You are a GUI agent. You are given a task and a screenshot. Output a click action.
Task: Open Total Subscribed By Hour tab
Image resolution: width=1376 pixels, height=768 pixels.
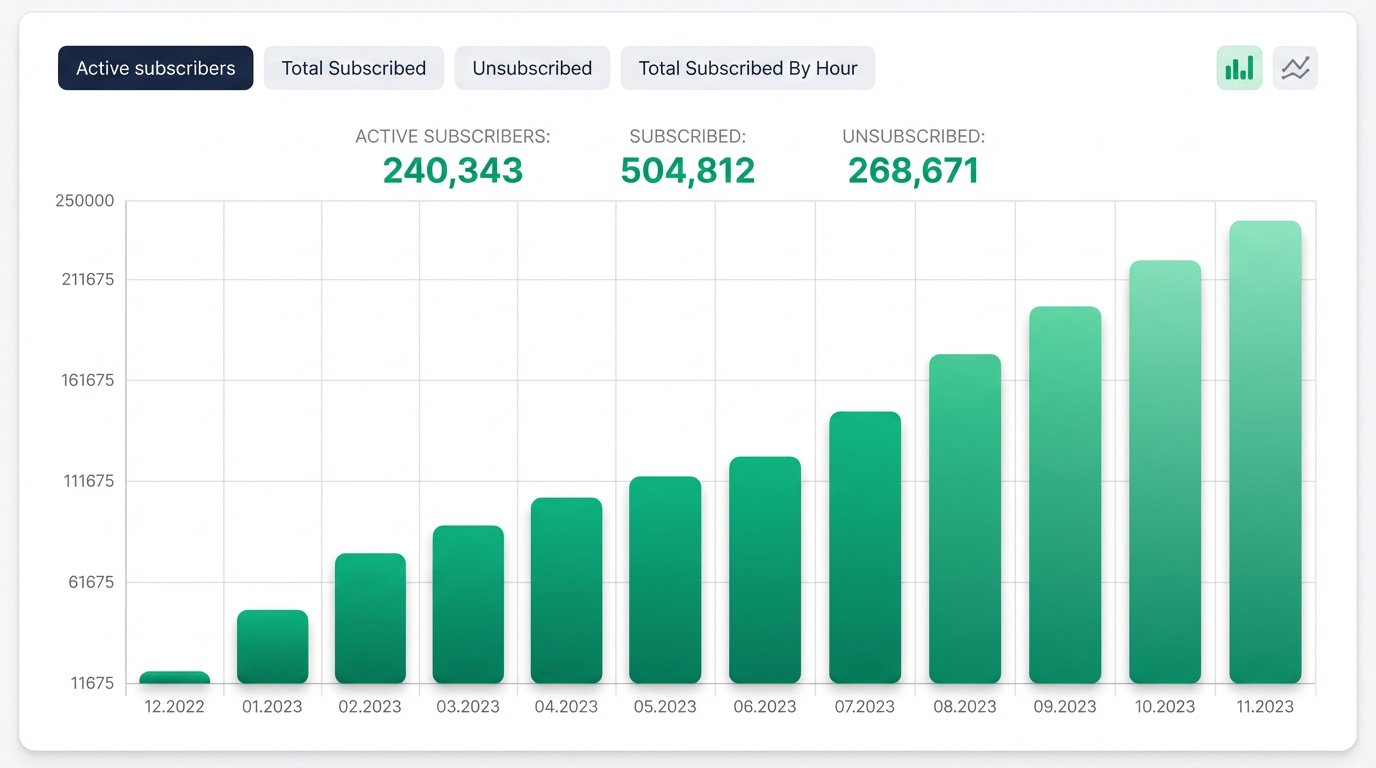[748, 68]
